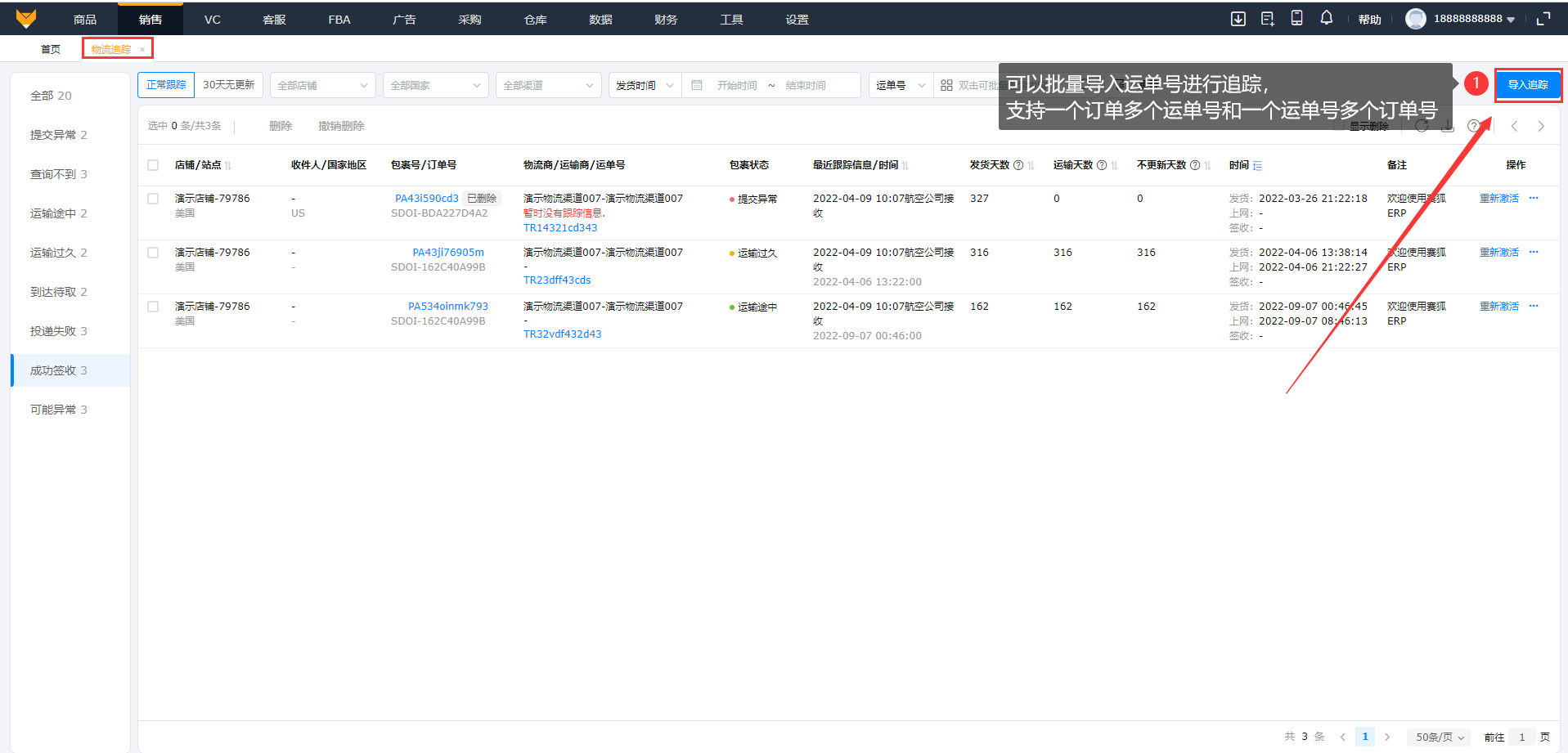1568x753 pixels.
Task: Expand the 全部店铺 store dropdown
Action: [322, 85]
